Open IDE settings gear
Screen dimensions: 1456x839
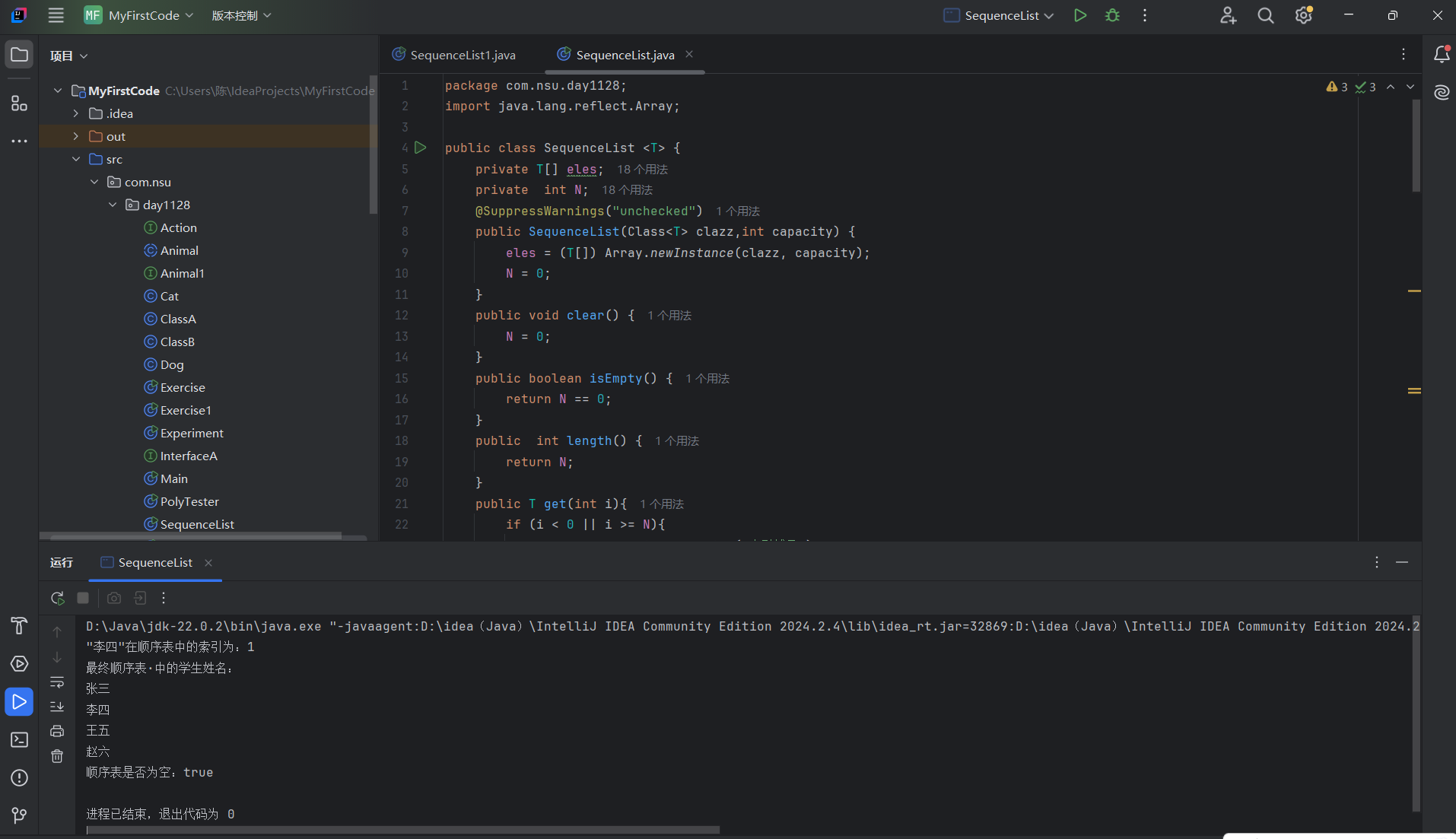coord(1304,15)
